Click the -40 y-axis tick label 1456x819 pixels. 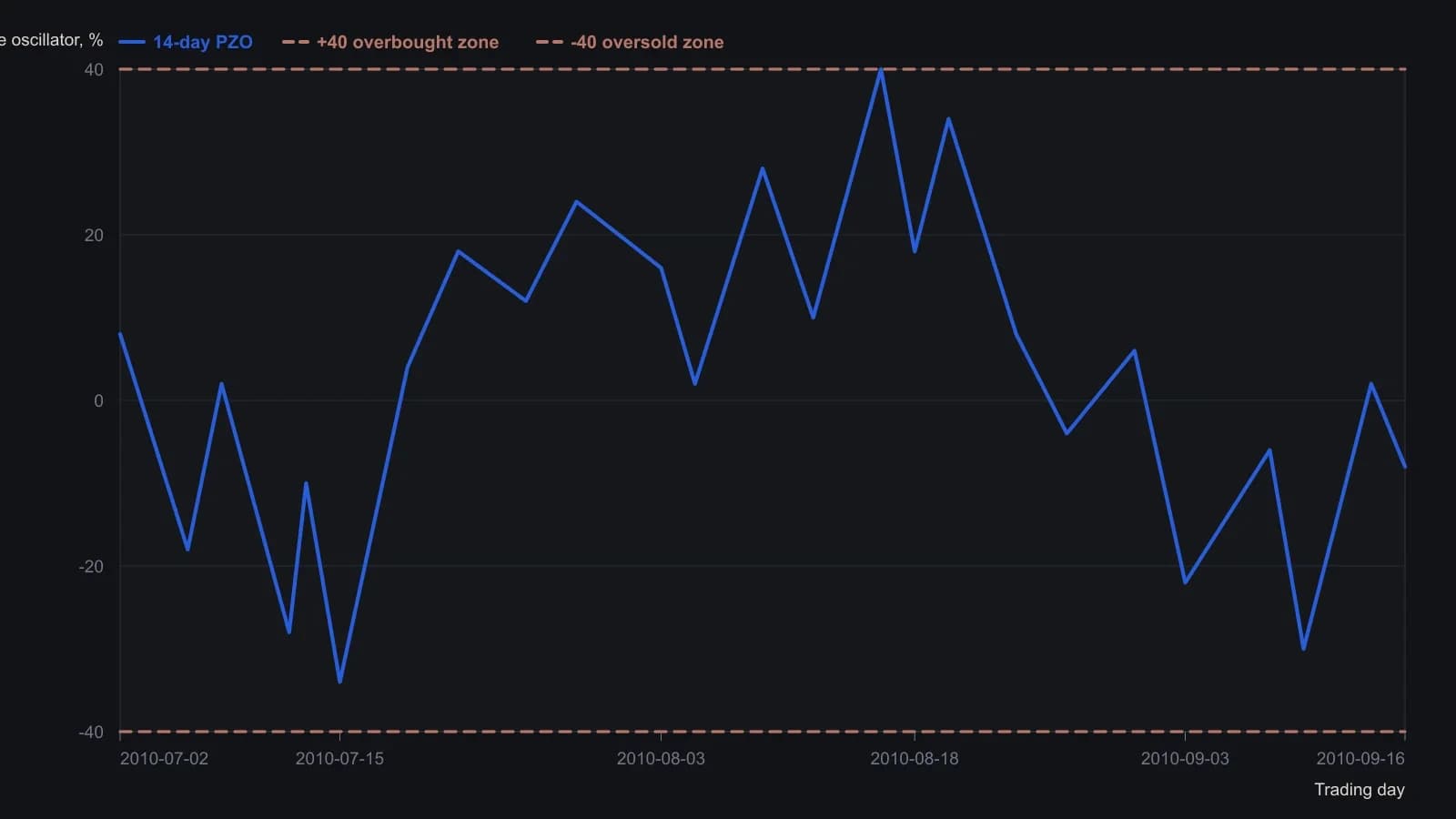coord(91,732)
